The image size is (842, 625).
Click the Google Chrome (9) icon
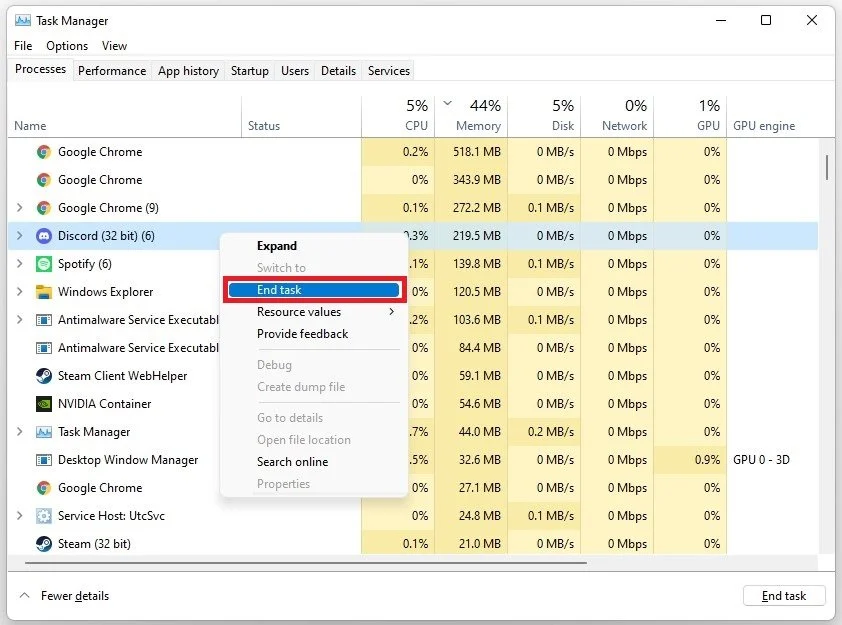coord(43,208)
